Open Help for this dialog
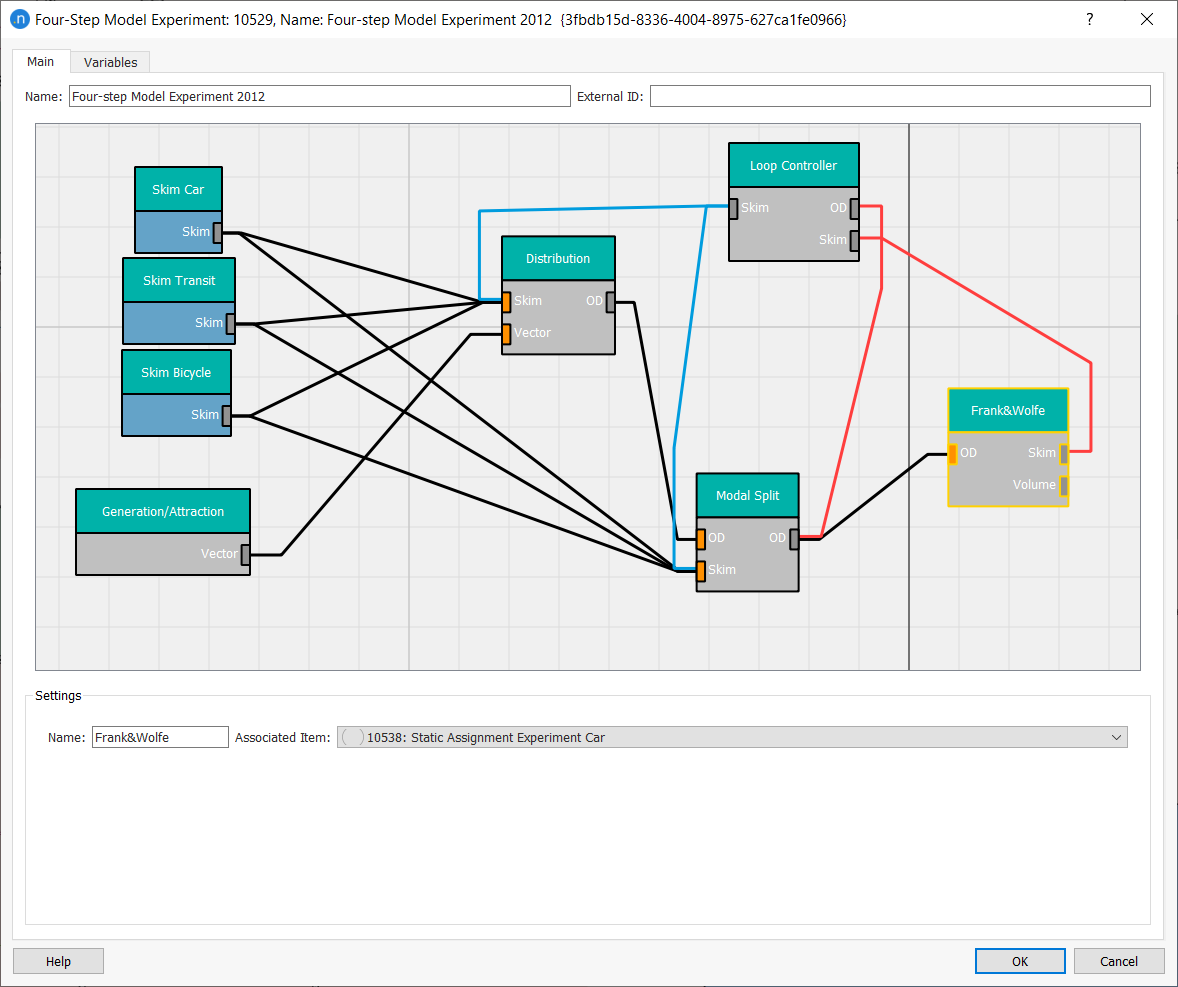Screen dimensions: 1178x987 point(58,961)
